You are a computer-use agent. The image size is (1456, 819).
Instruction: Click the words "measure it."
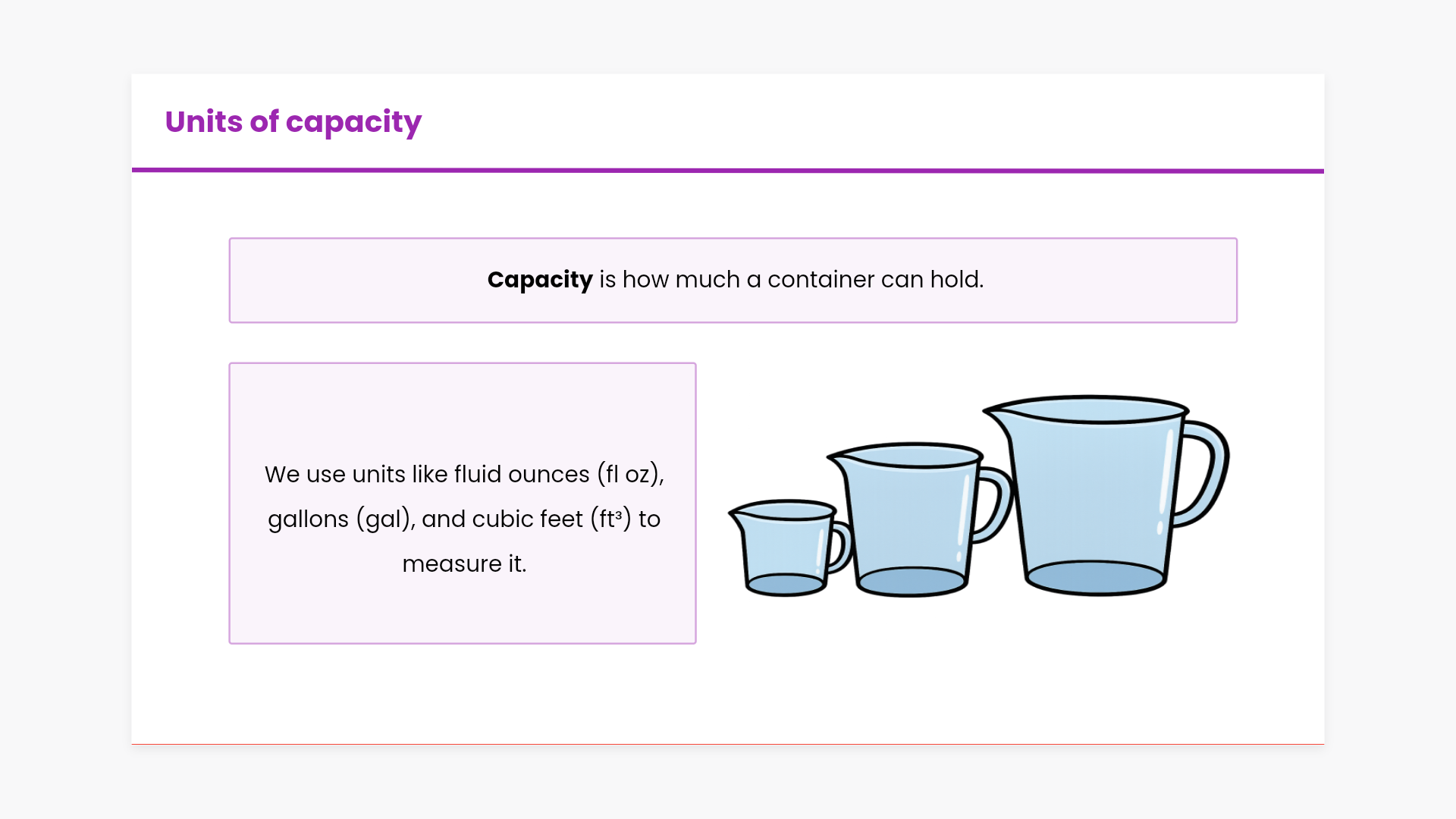click(x=463, y=564)
